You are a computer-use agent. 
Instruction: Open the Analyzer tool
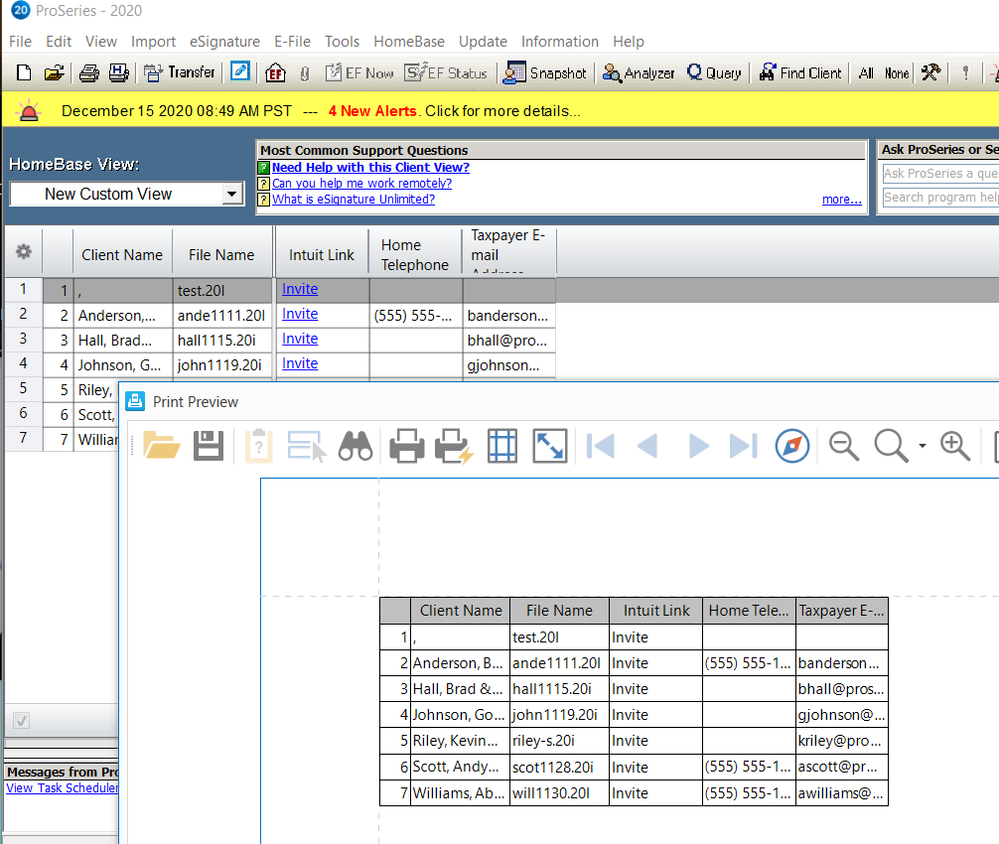[x=638, y=73]
